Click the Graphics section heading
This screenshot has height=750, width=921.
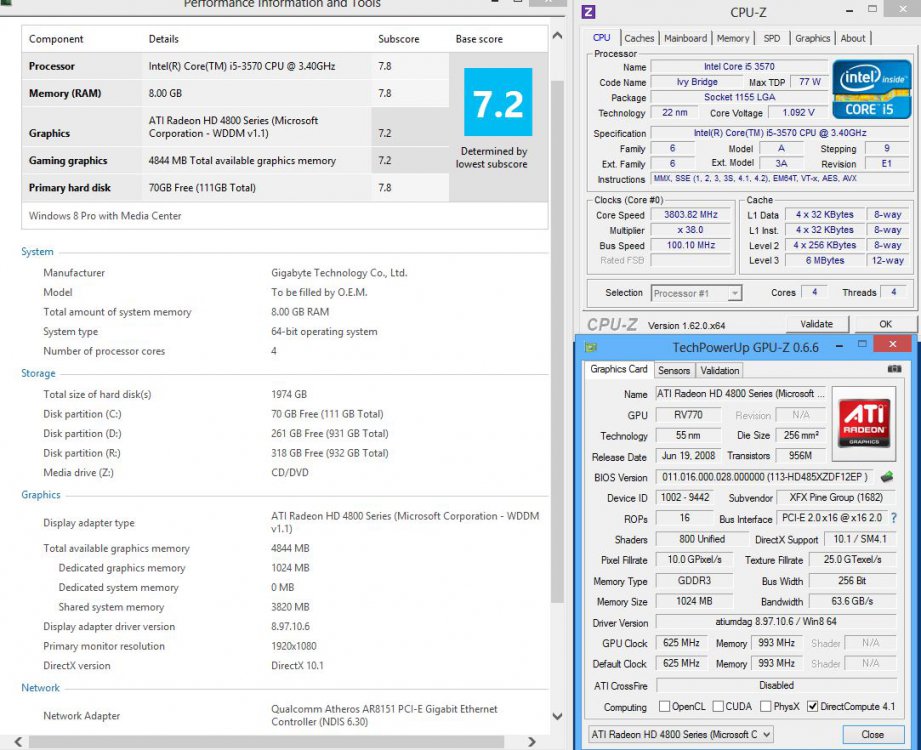point(41,495)
